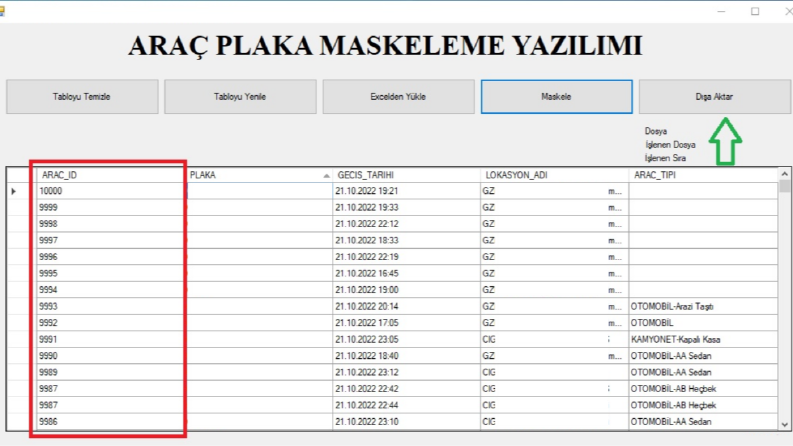This screenshot has height=446, width=793.
Task: Select the ARAC_ID cell 9991
Action: click(112, 339)
